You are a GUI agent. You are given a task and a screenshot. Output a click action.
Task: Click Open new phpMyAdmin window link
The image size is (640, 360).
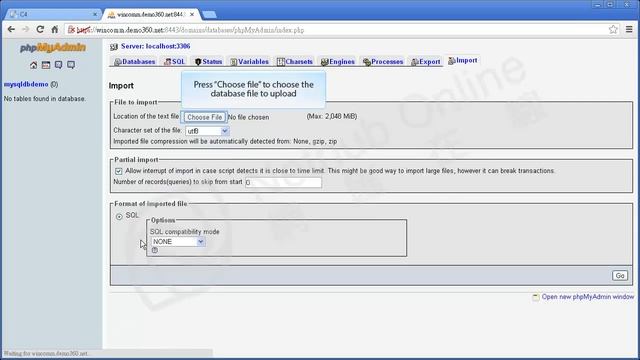(x=588, y=297)
